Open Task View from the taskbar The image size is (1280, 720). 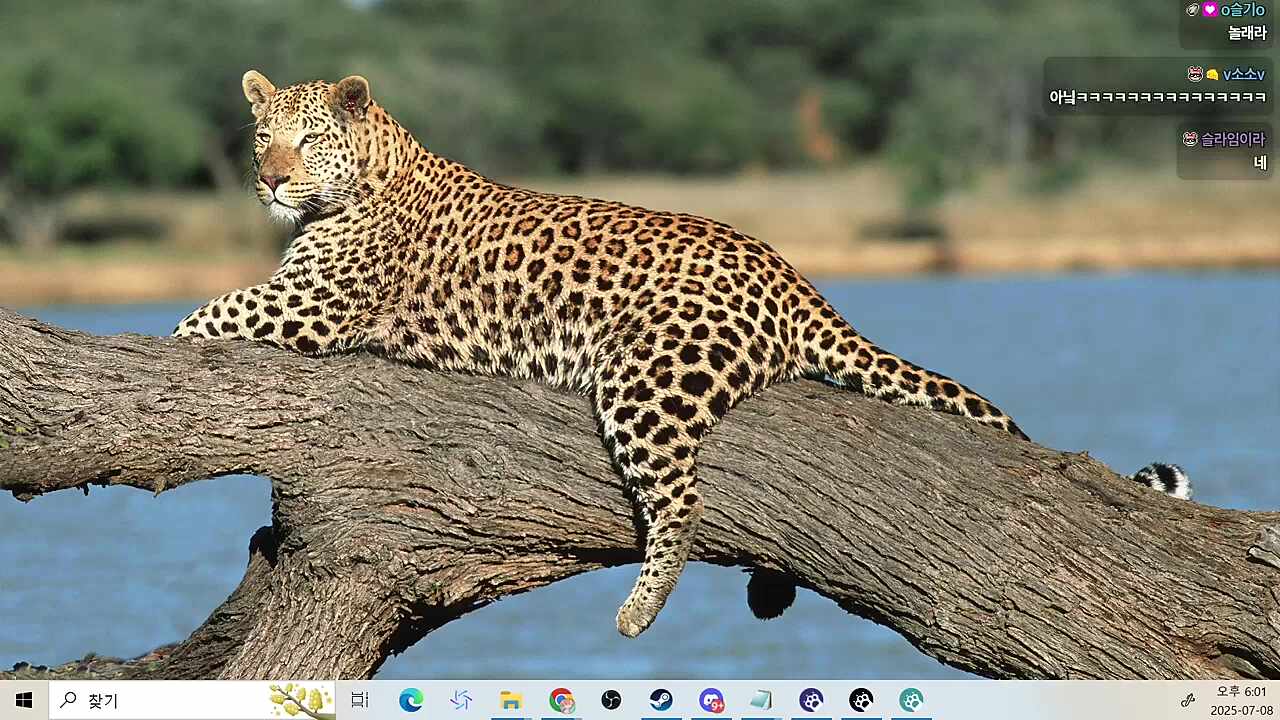(x=360, y=700)
